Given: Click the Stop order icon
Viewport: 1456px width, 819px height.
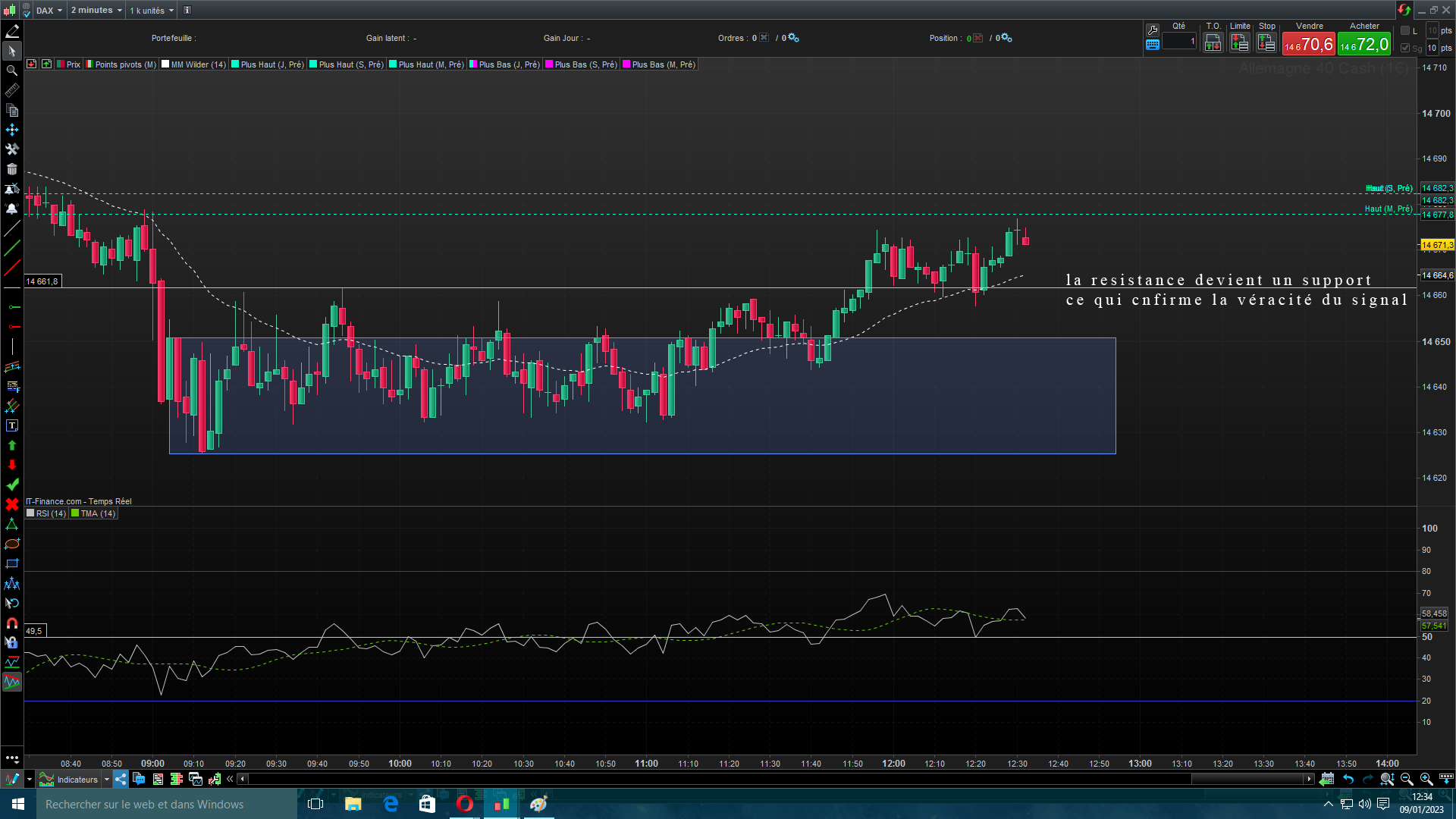Looking at the screenshot, I should pos(1266,43).
